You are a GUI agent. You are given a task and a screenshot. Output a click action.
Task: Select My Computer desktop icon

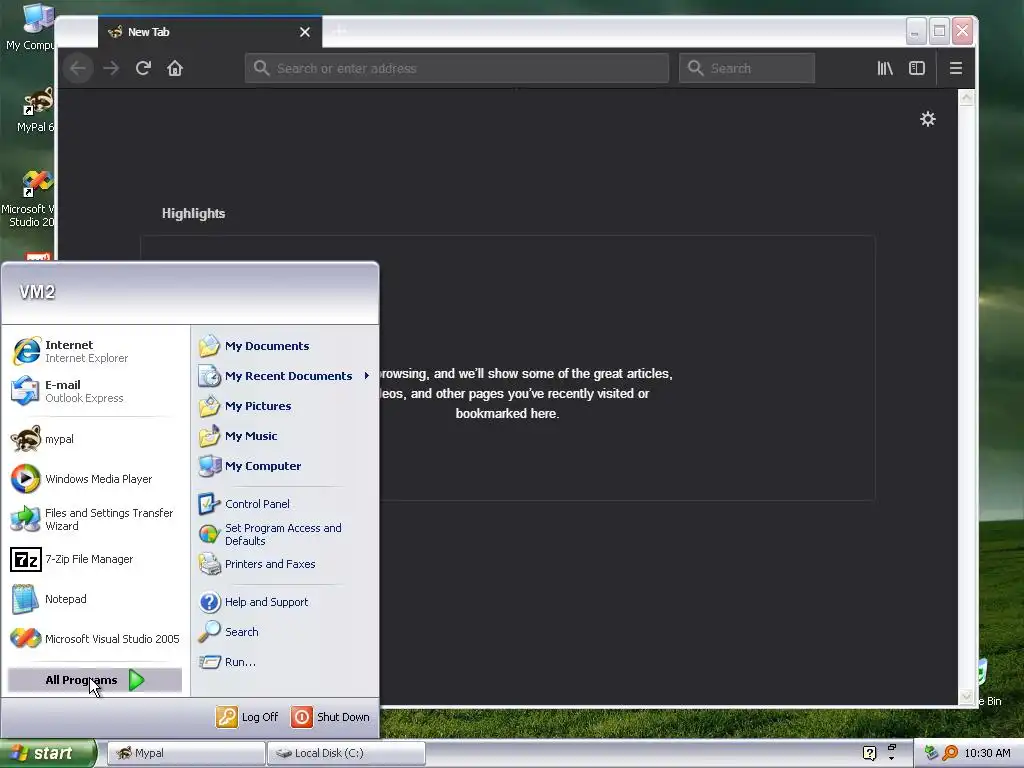31,27
